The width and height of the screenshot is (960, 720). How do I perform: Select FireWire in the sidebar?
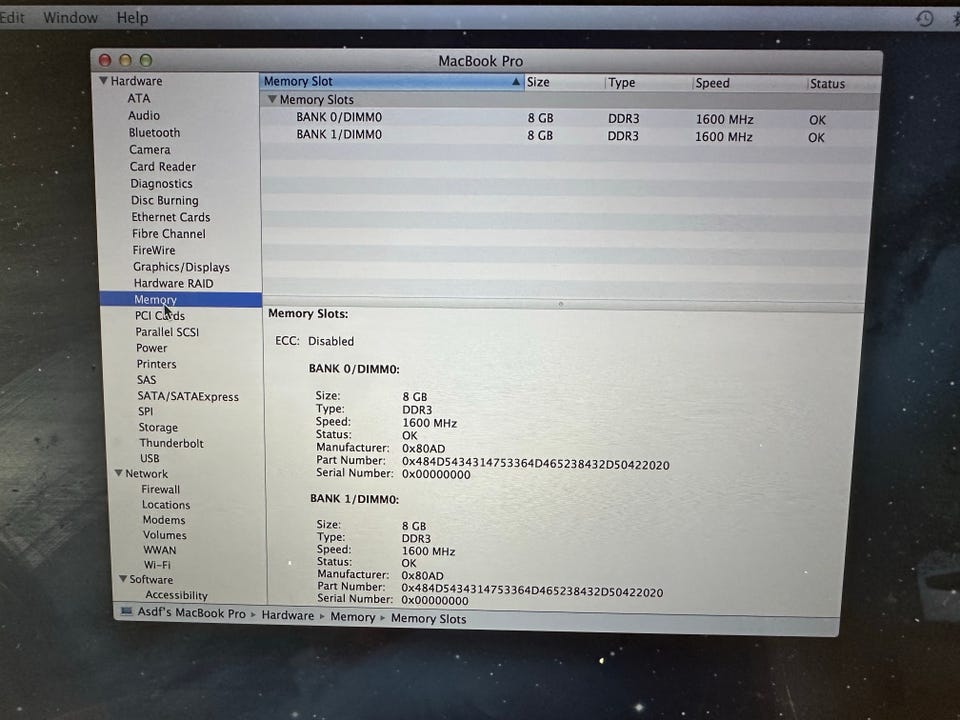(154, 250)
